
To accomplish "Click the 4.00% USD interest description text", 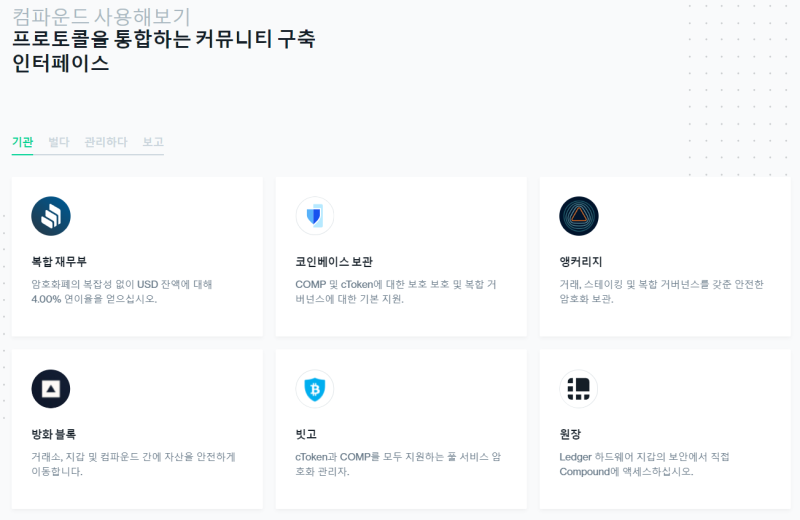I will pyautogui.click(x=122, y=291).
